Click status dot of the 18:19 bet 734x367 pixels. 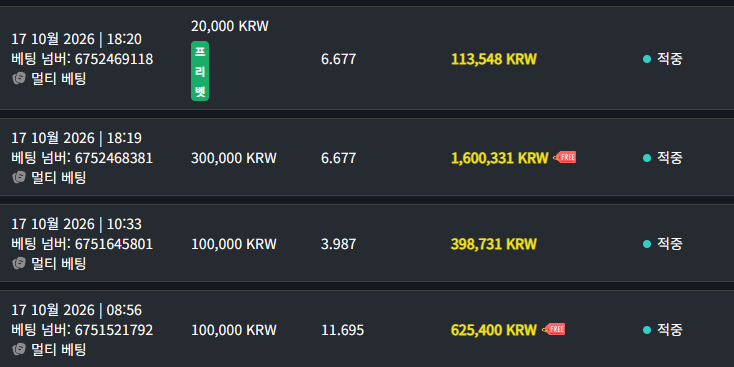(647, 158)
